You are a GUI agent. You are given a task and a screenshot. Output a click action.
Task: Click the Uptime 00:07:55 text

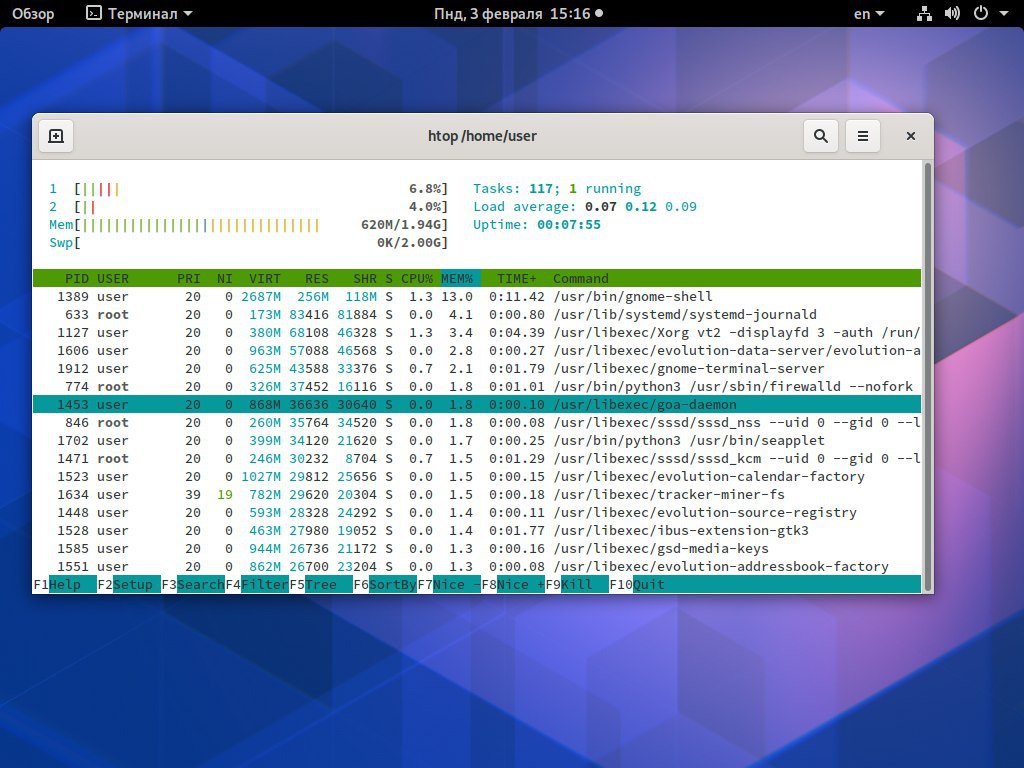click(537, 225)
